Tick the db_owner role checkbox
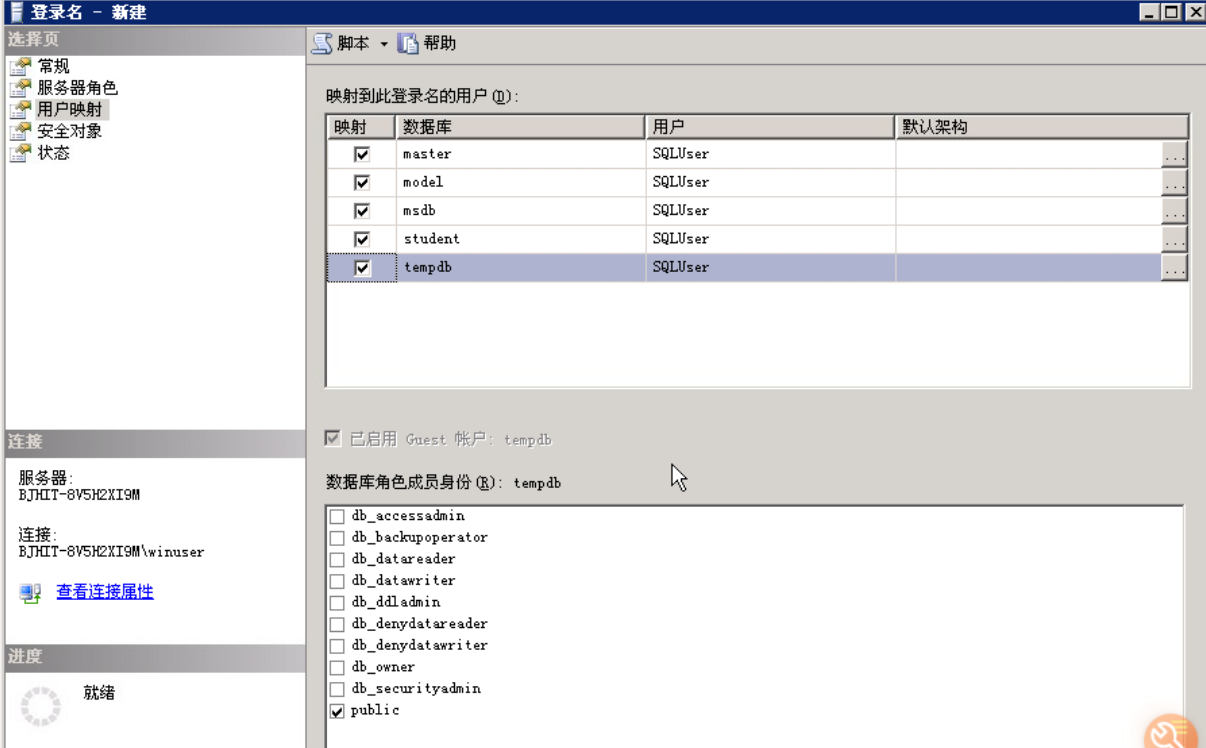 [337, 667]
